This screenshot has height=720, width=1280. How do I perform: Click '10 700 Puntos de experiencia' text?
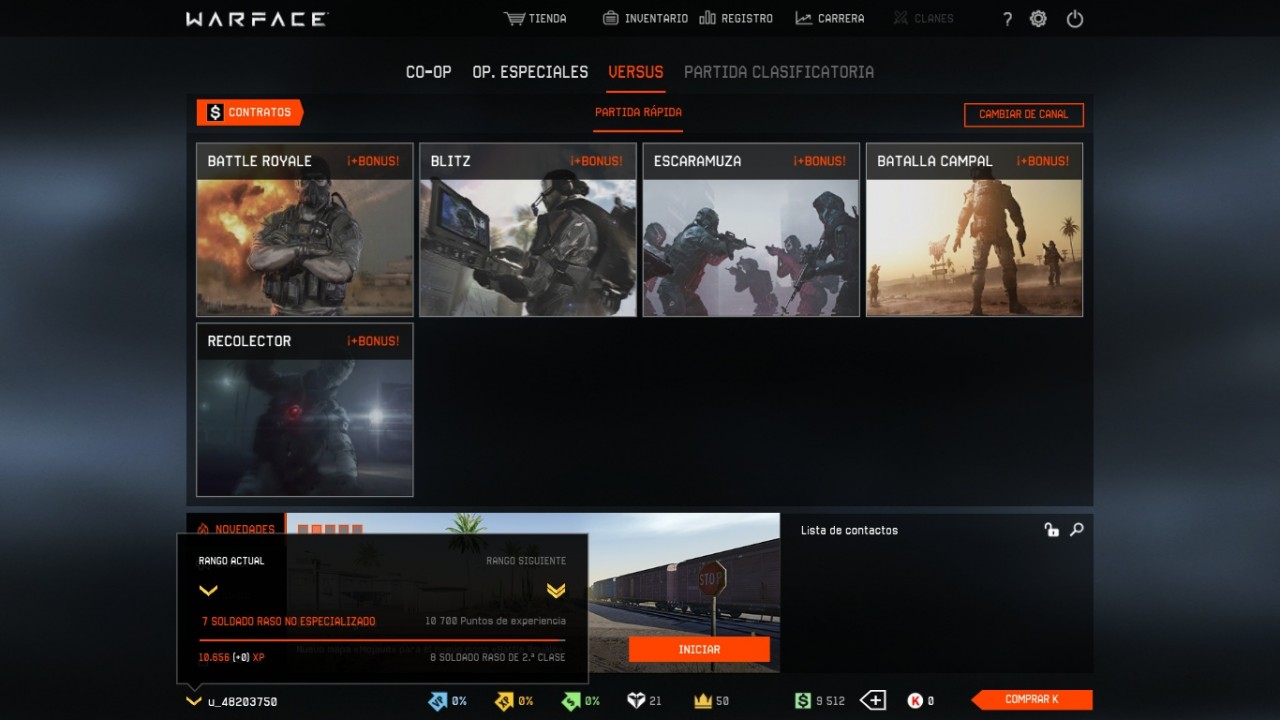(495, 621)
